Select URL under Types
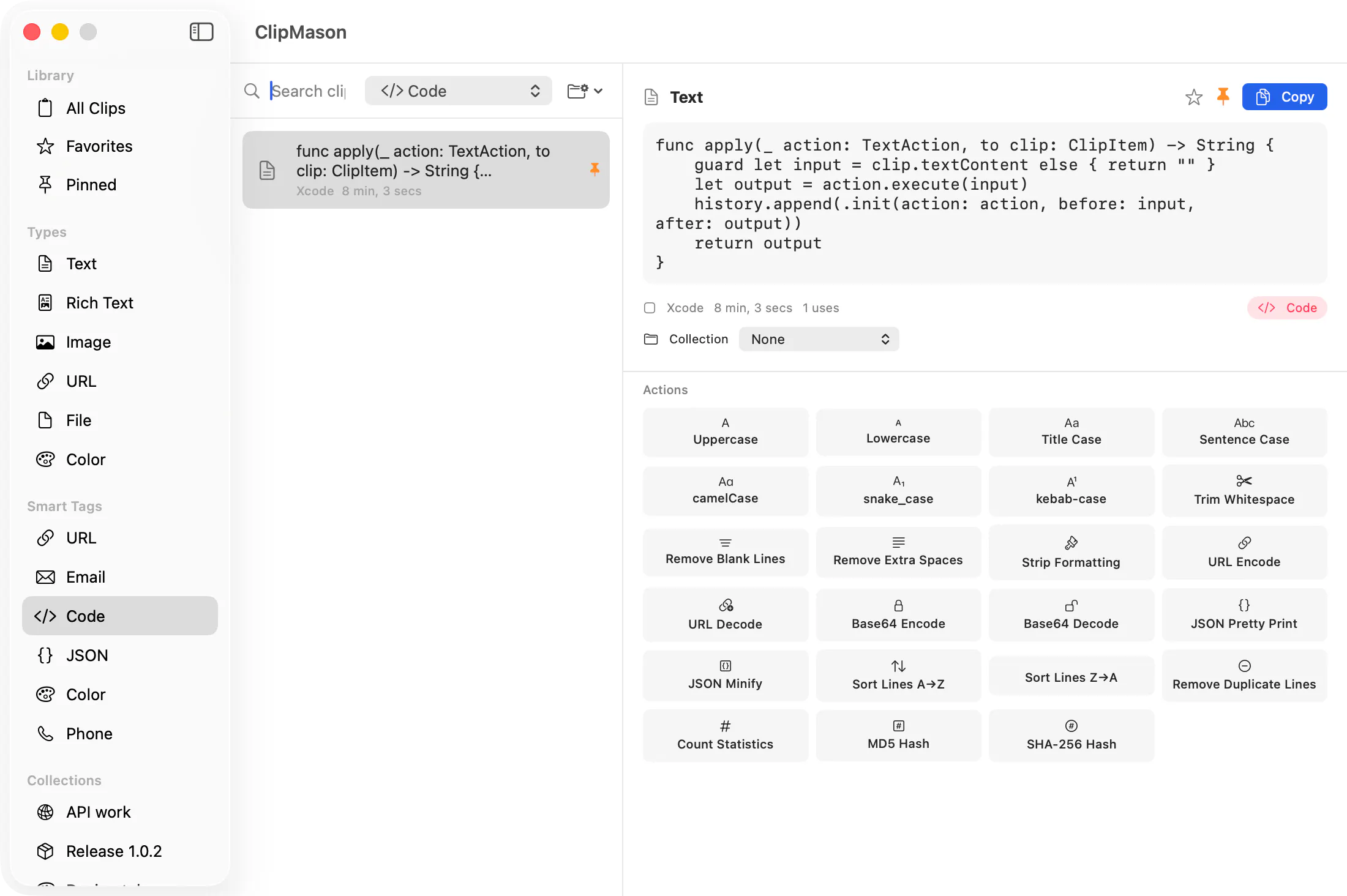The width and height of the screenshot is (1347, 896). click(x=120, y=381)
